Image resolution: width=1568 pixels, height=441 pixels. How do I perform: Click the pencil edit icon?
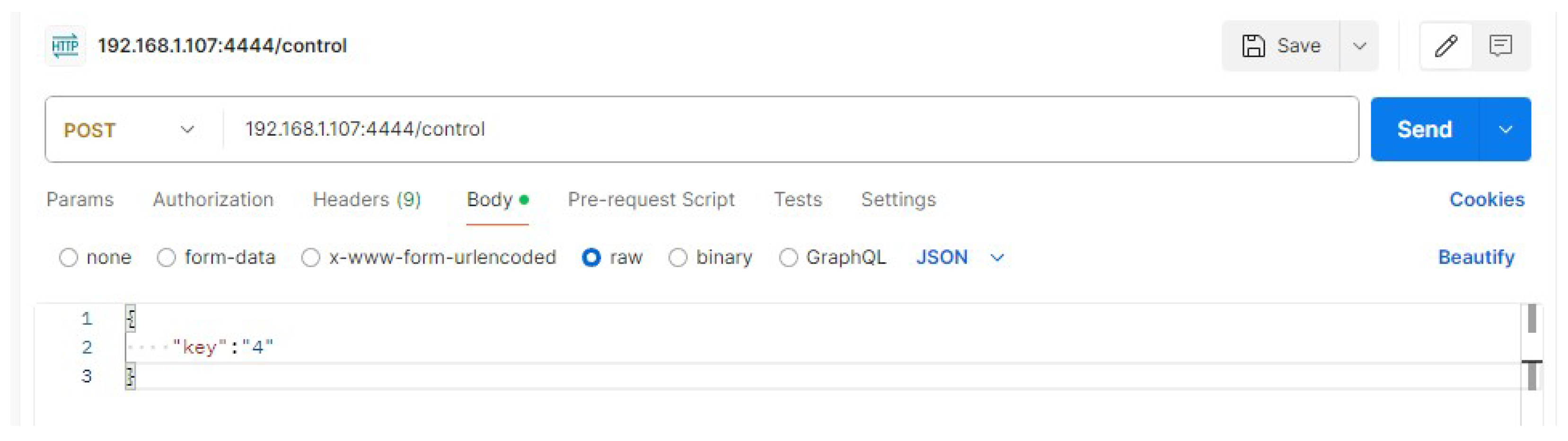[x=1445, y=46]
